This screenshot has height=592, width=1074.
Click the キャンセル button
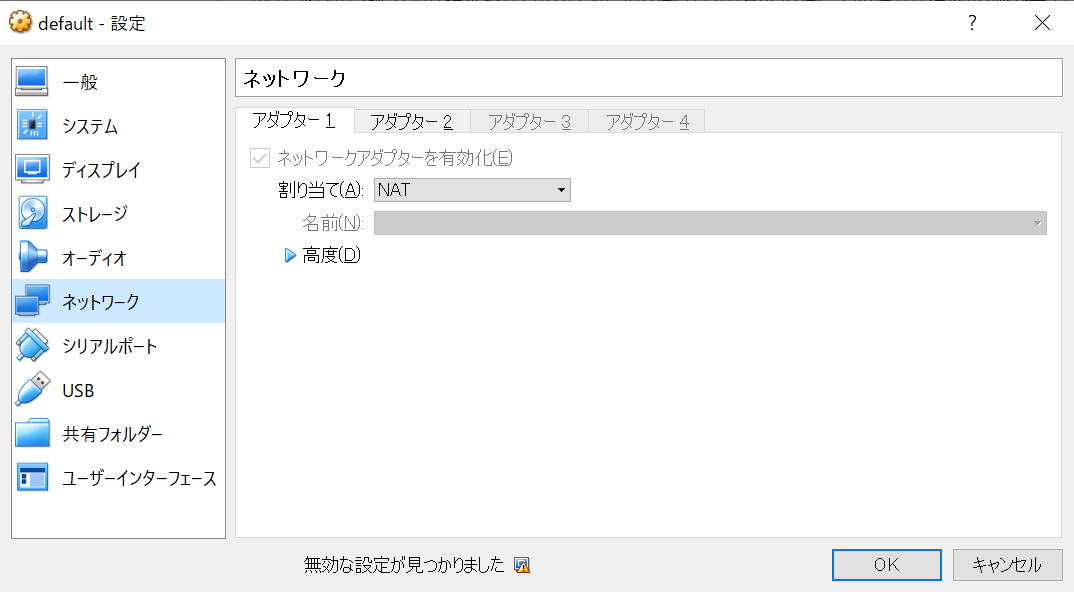[1007, 565]
